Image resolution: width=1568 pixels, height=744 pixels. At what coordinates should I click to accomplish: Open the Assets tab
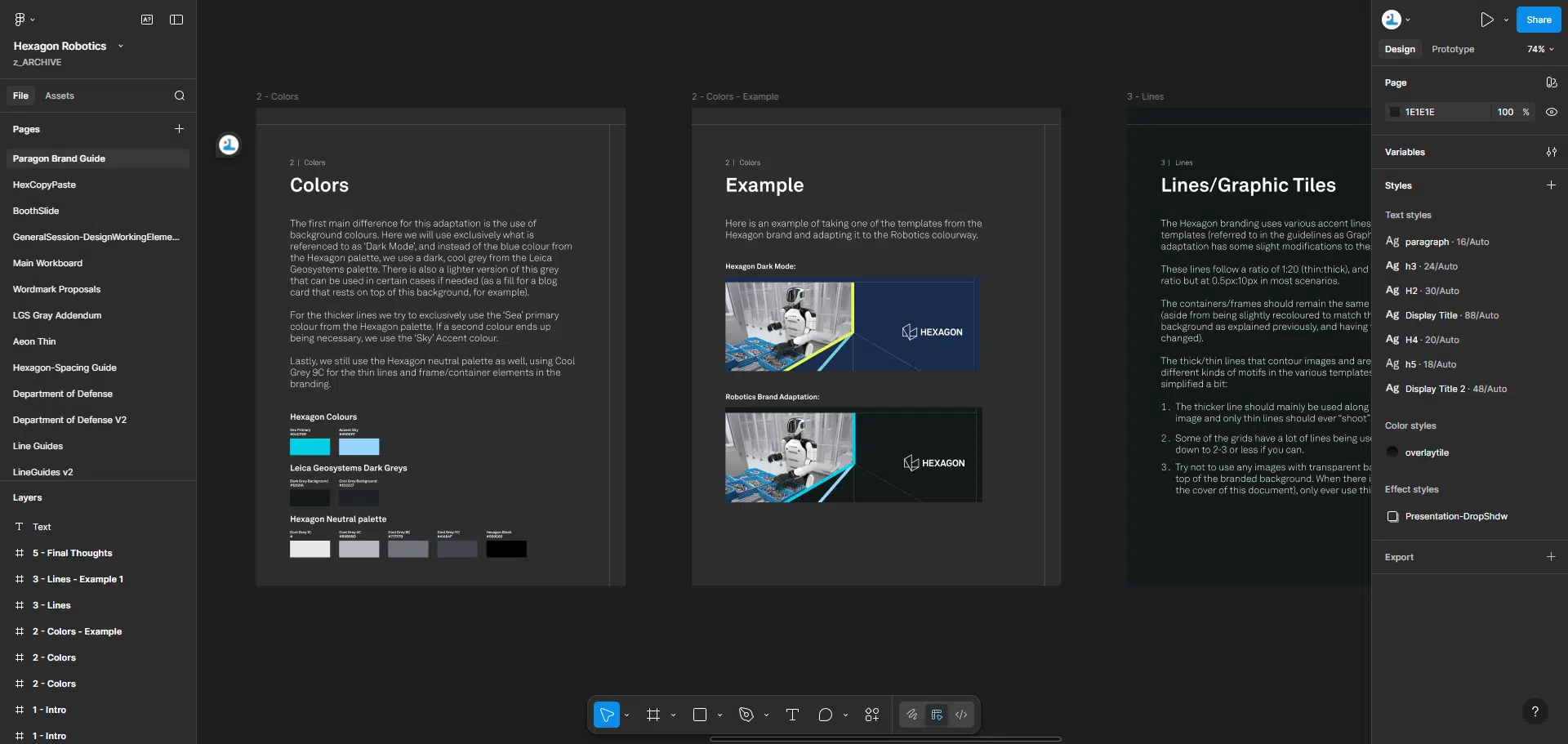coord(60,96)
